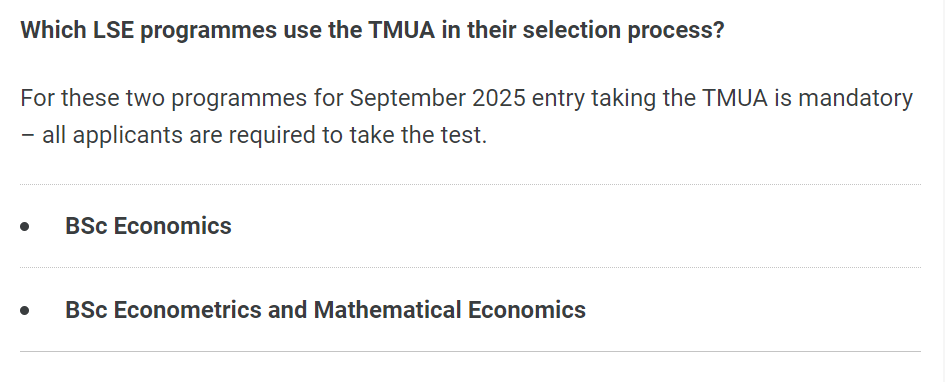
Task: Click the text 'September 2025' in the paragraph
Action: tap(438, 98)
